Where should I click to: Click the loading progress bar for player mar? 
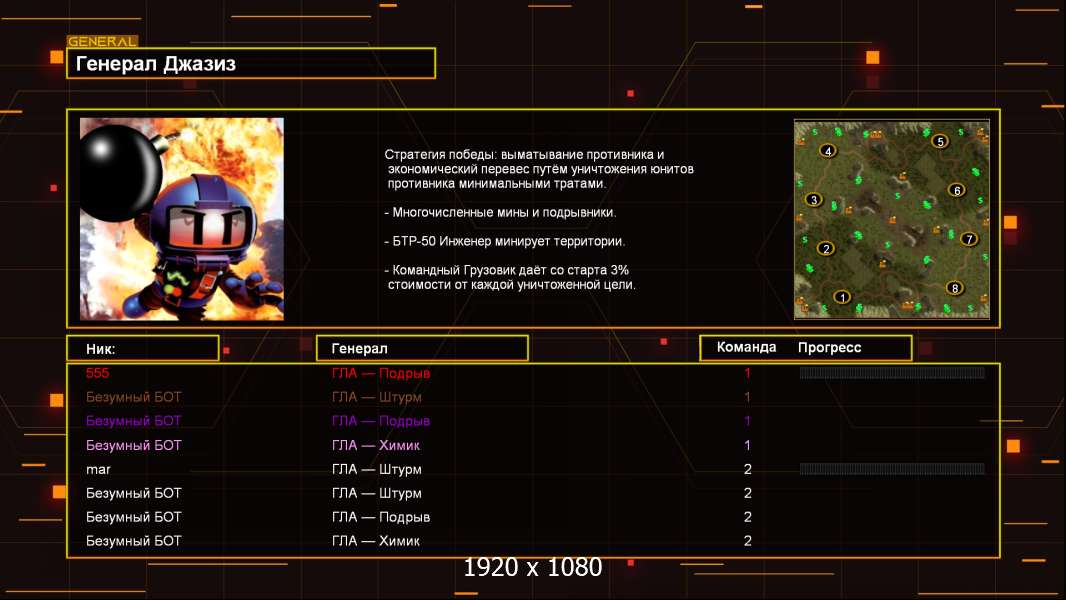click(x=892, y=469)
